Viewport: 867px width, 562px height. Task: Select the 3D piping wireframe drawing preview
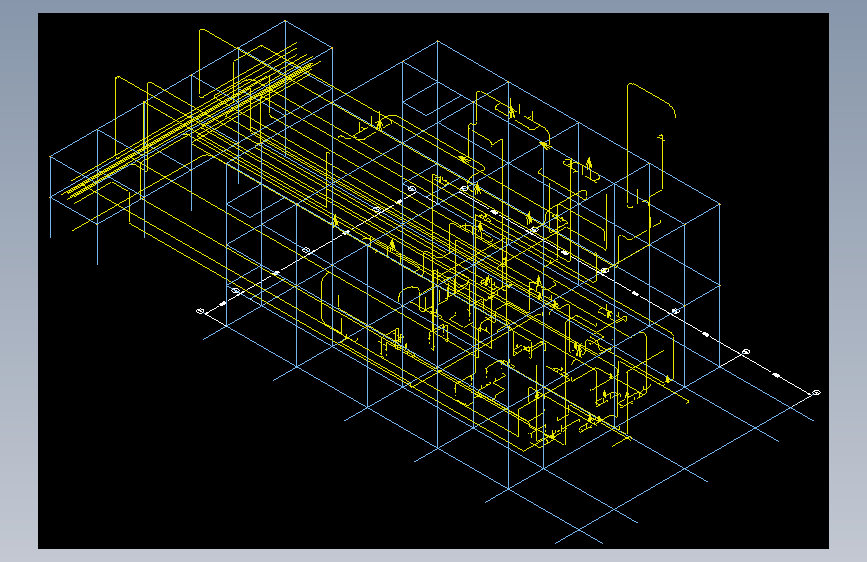click(x=433, y=281)
